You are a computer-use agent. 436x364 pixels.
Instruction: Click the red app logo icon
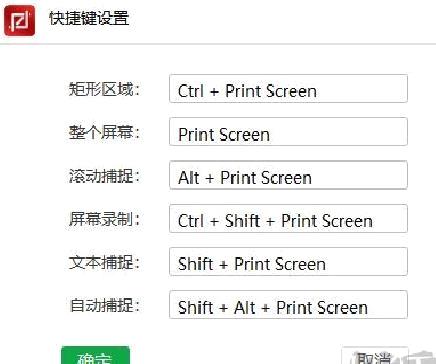[x=19, y=20]
